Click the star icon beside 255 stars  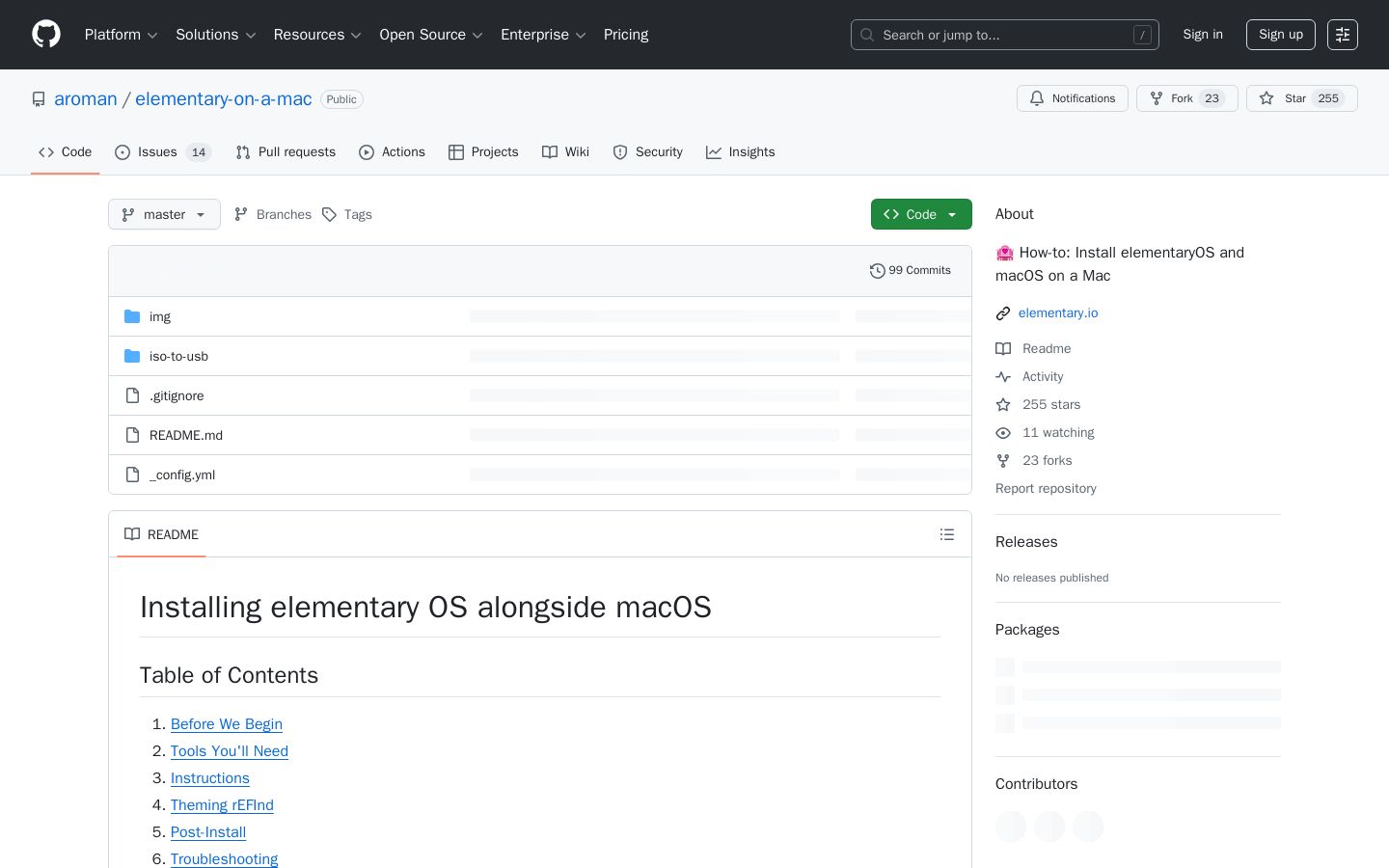coord(1003,405)
